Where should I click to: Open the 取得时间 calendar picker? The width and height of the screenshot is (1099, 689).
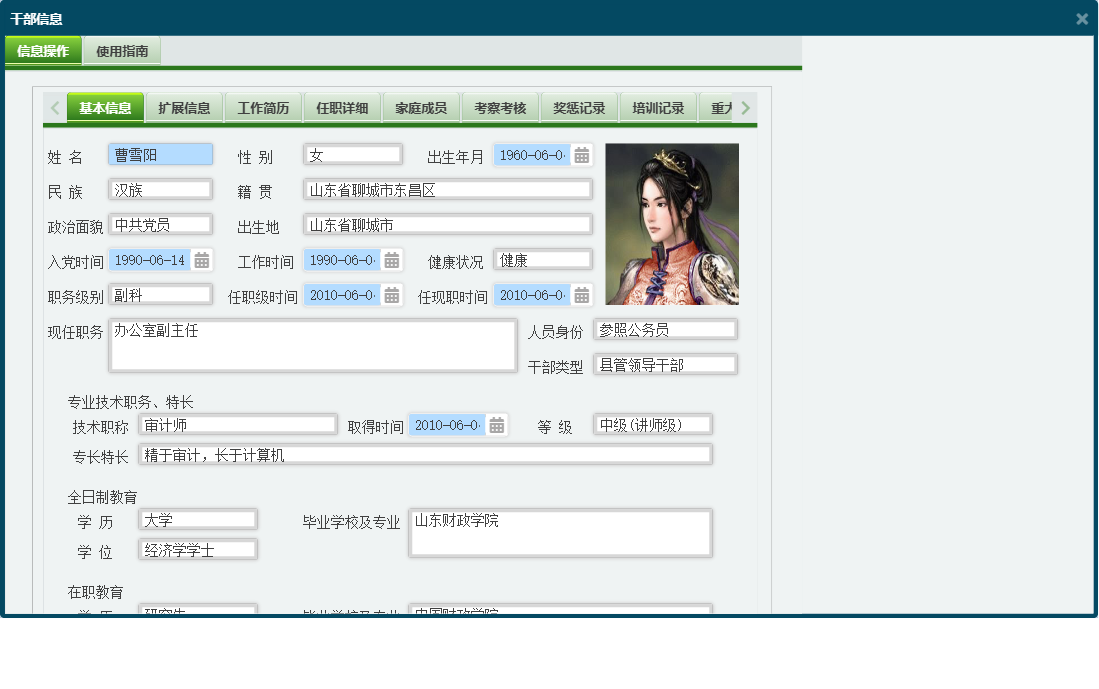497,424
